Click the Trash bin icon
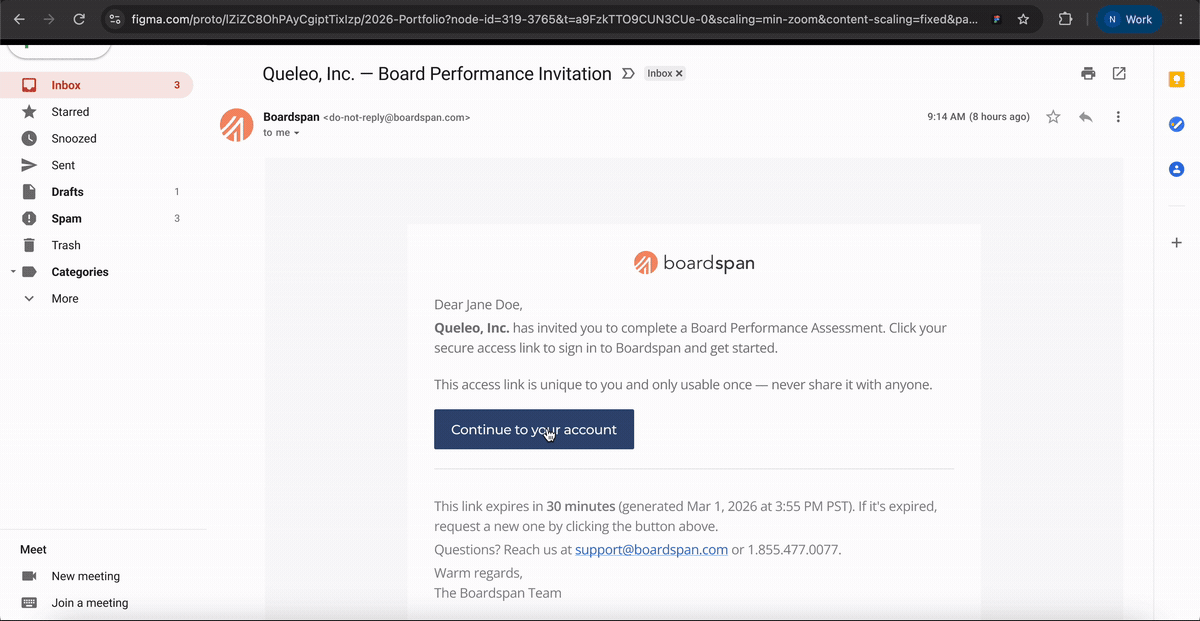The image size is (1200, 621). point(30,245)
